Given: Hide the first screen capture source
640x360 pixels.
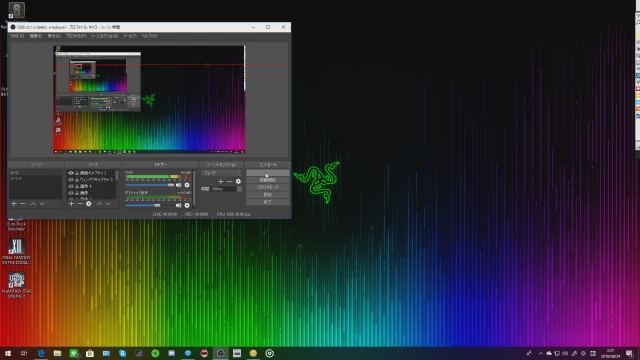Looking at the screenshot, I should [71, 173].
